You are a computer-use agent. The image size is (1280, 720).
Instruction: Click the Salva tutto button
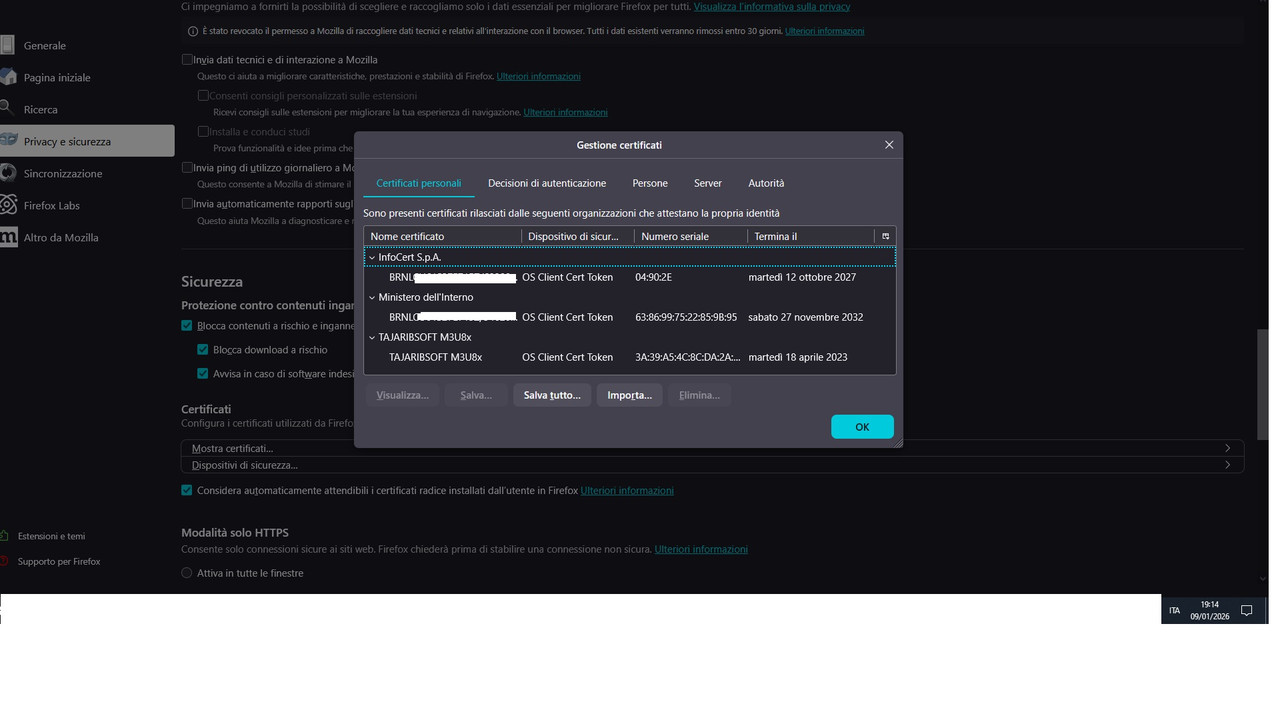pyautogui.click(x=552, y=395)
